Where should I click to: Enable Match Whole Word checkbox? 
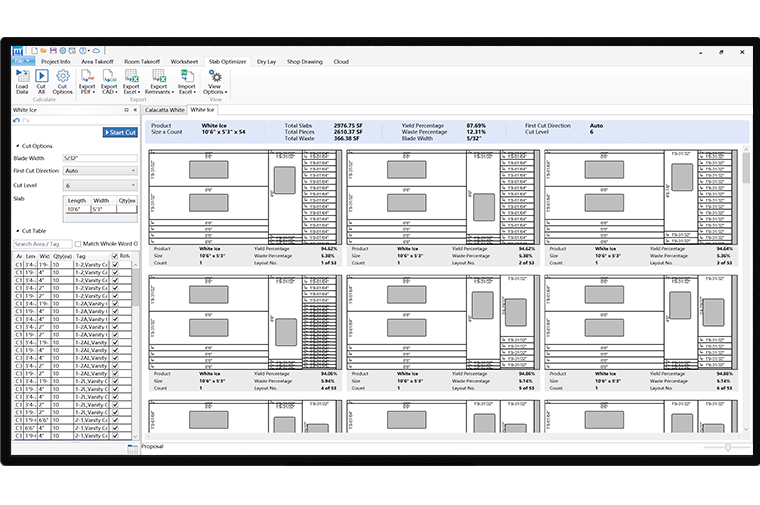click(x=79, y=244)
